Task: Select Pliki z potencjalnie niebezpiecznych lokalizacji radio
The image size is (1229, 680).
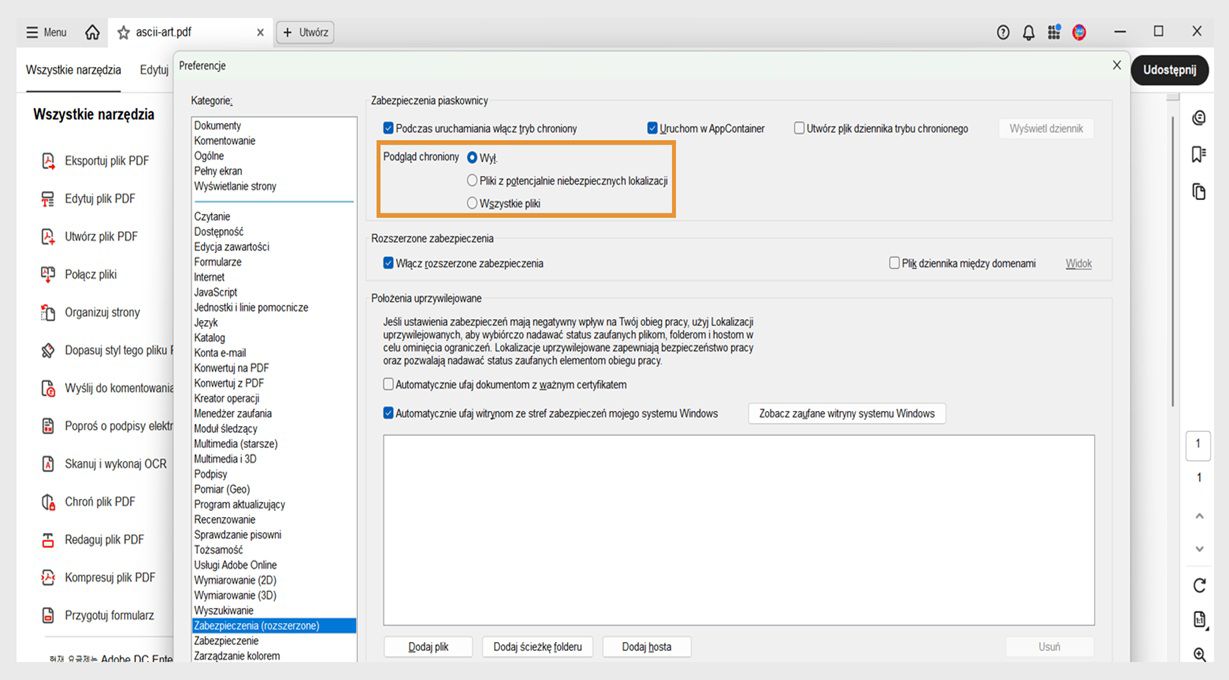Action: (x=472, y=181)
